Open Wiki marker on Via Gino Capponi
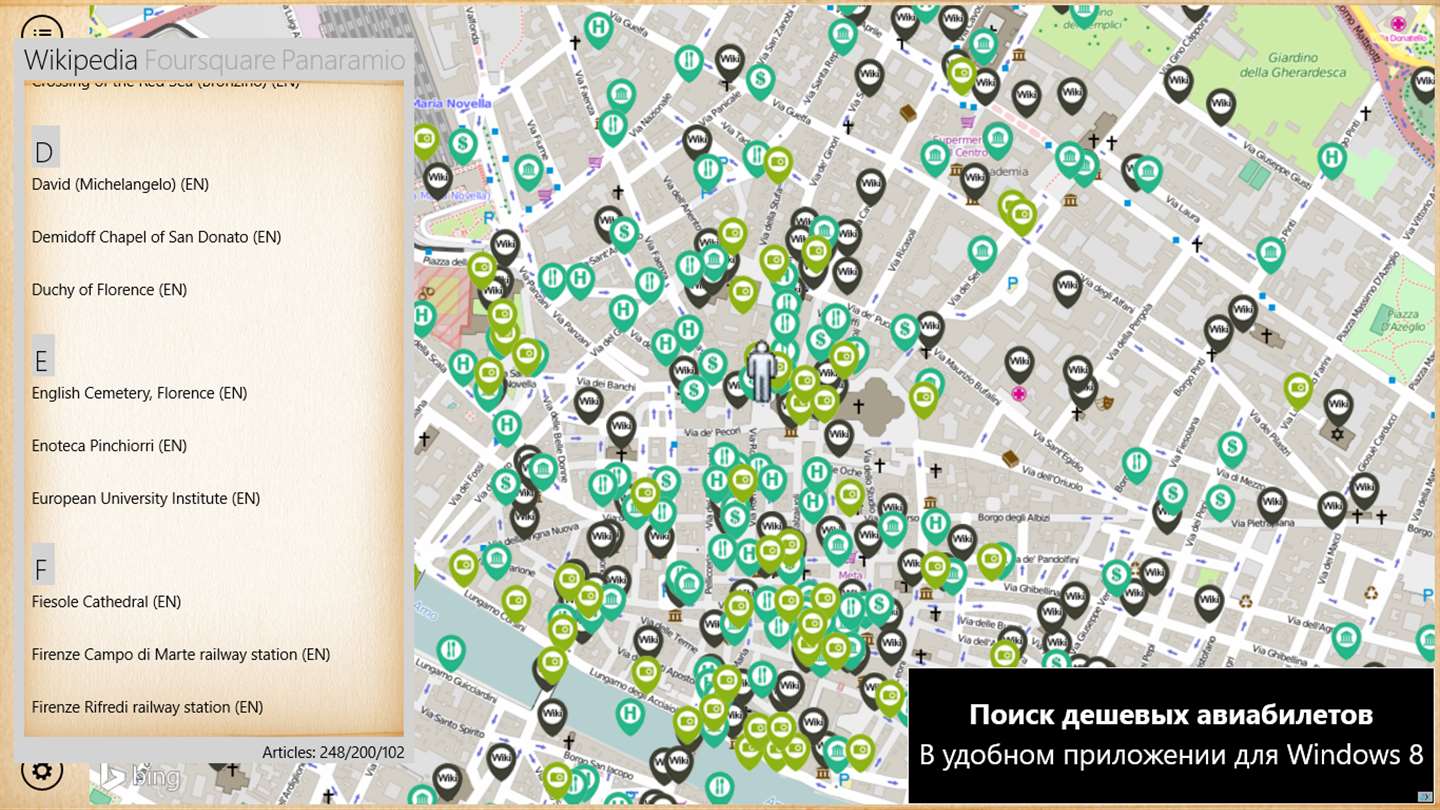 [1179, 83]
